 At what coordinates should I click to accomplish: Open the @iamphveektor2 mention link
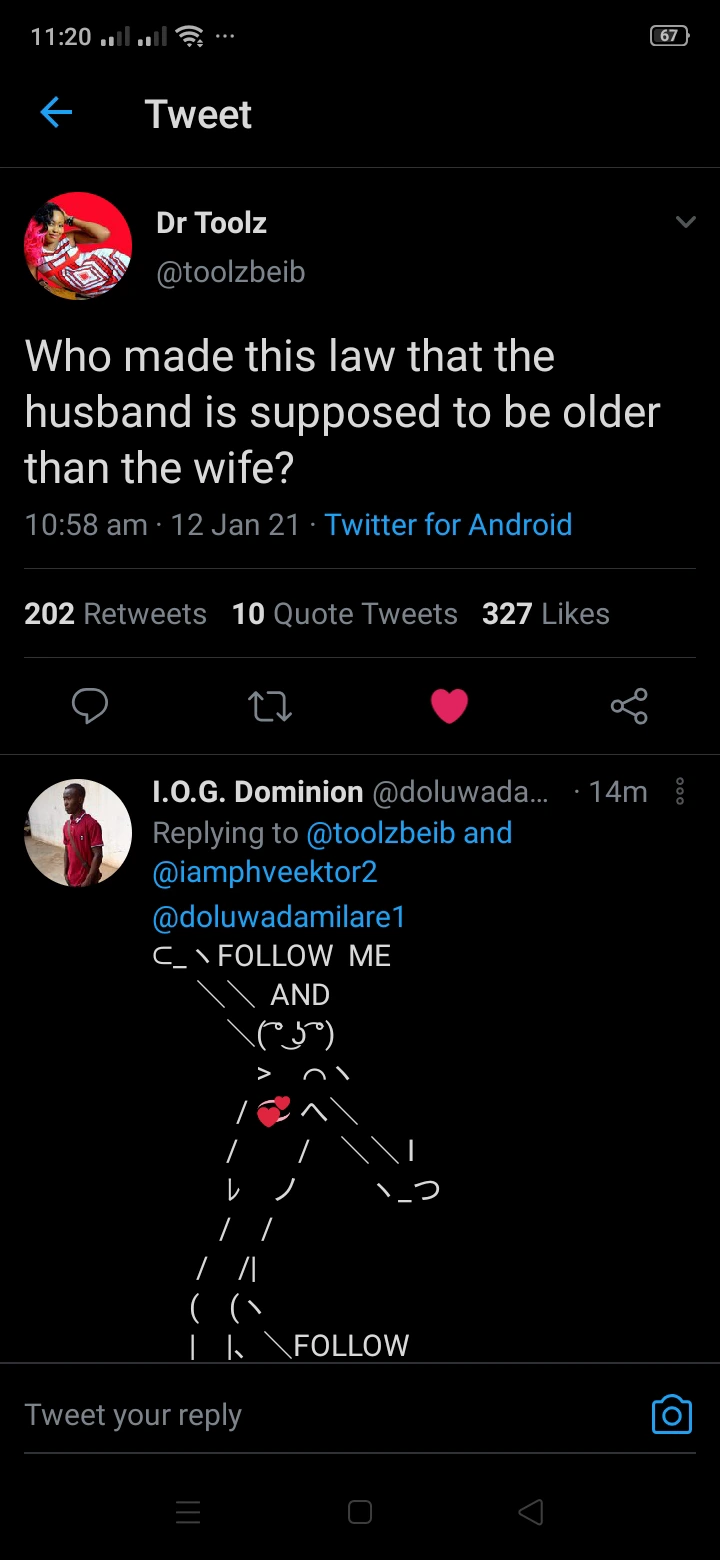tap(265, 872)
